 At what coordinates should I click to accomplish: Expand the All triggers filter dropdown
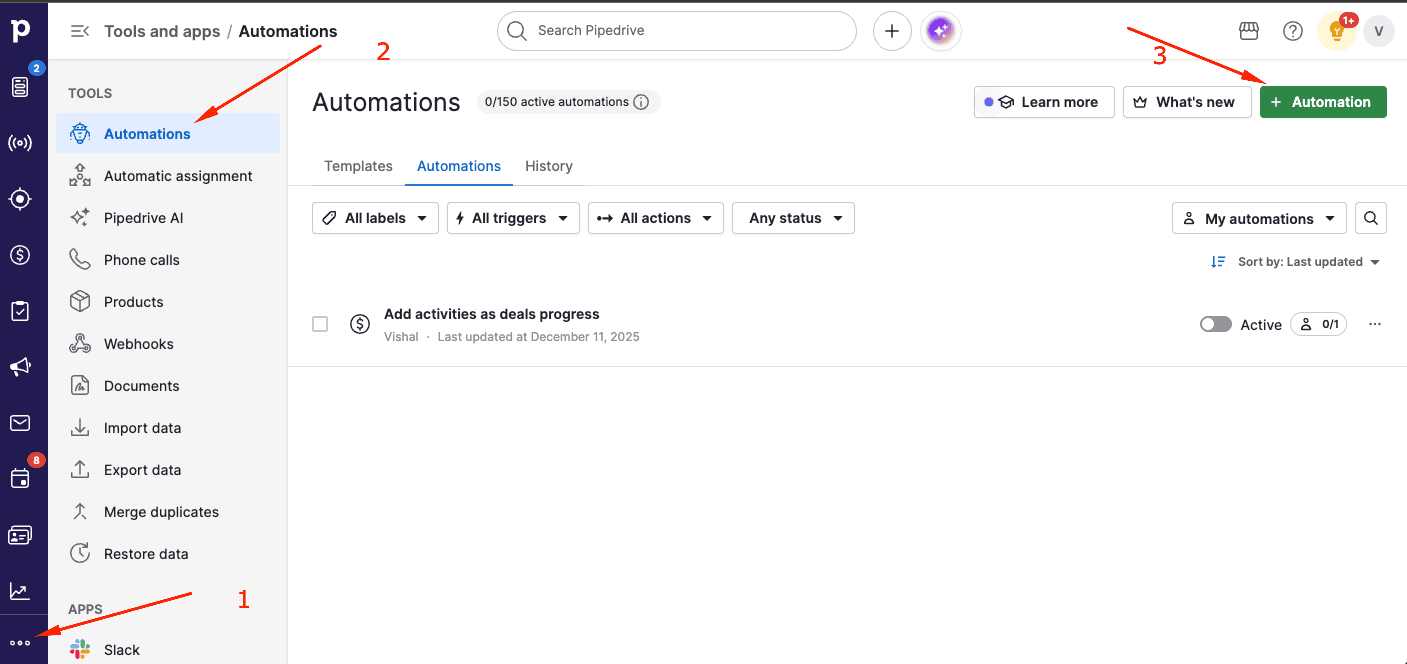[513, 218]
